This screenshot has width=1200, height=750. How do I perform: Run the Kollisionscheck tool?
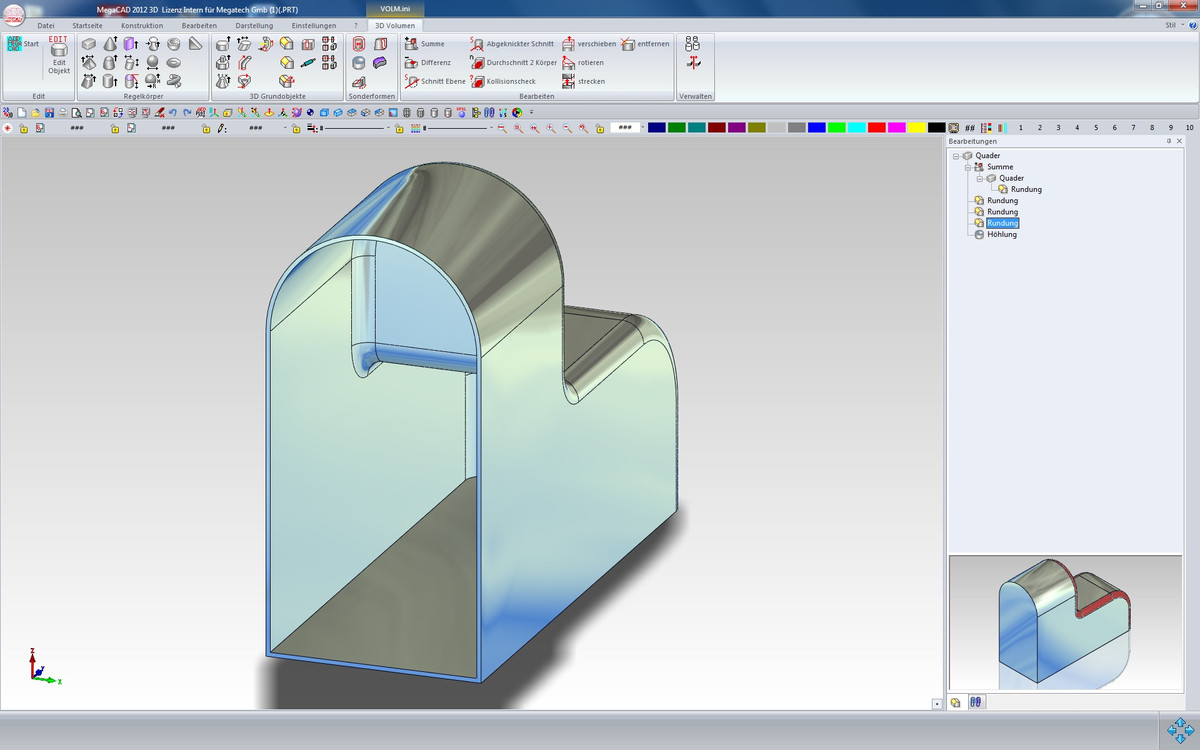click(x=510, y=81)
